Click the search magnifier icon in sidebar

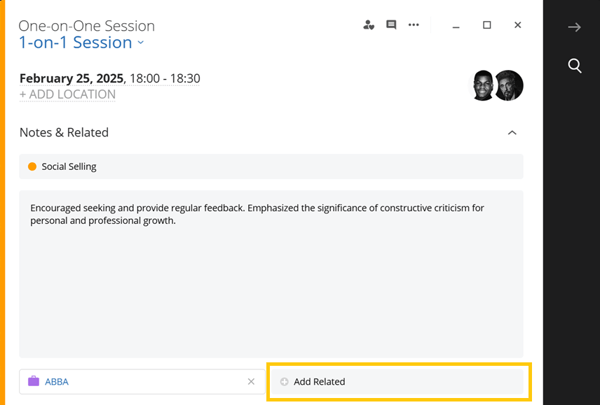click(574, 65)
